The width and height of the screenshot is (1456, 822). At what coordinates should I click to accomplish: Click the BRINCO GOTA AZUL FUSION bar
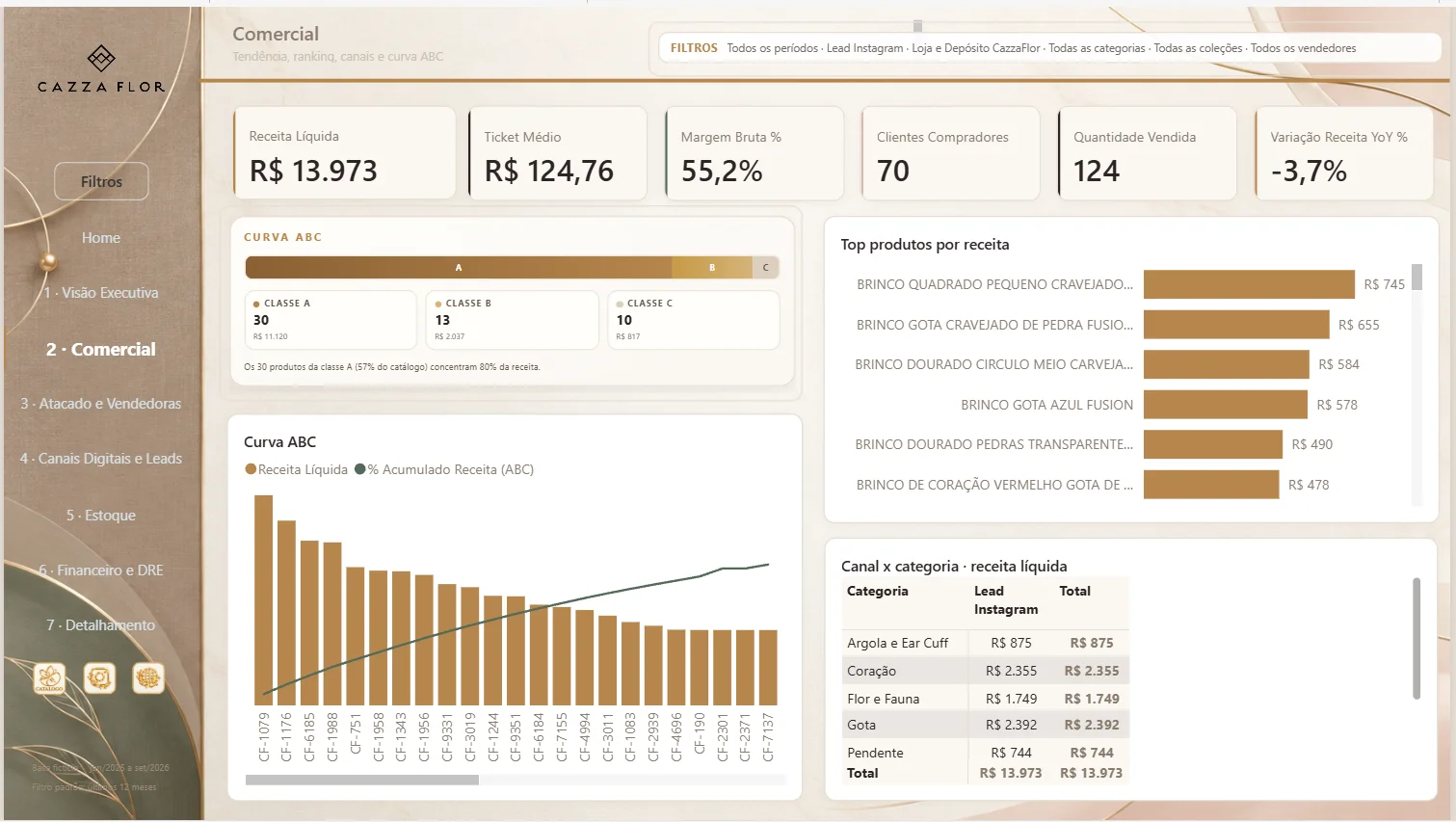tap(1226, 405)
